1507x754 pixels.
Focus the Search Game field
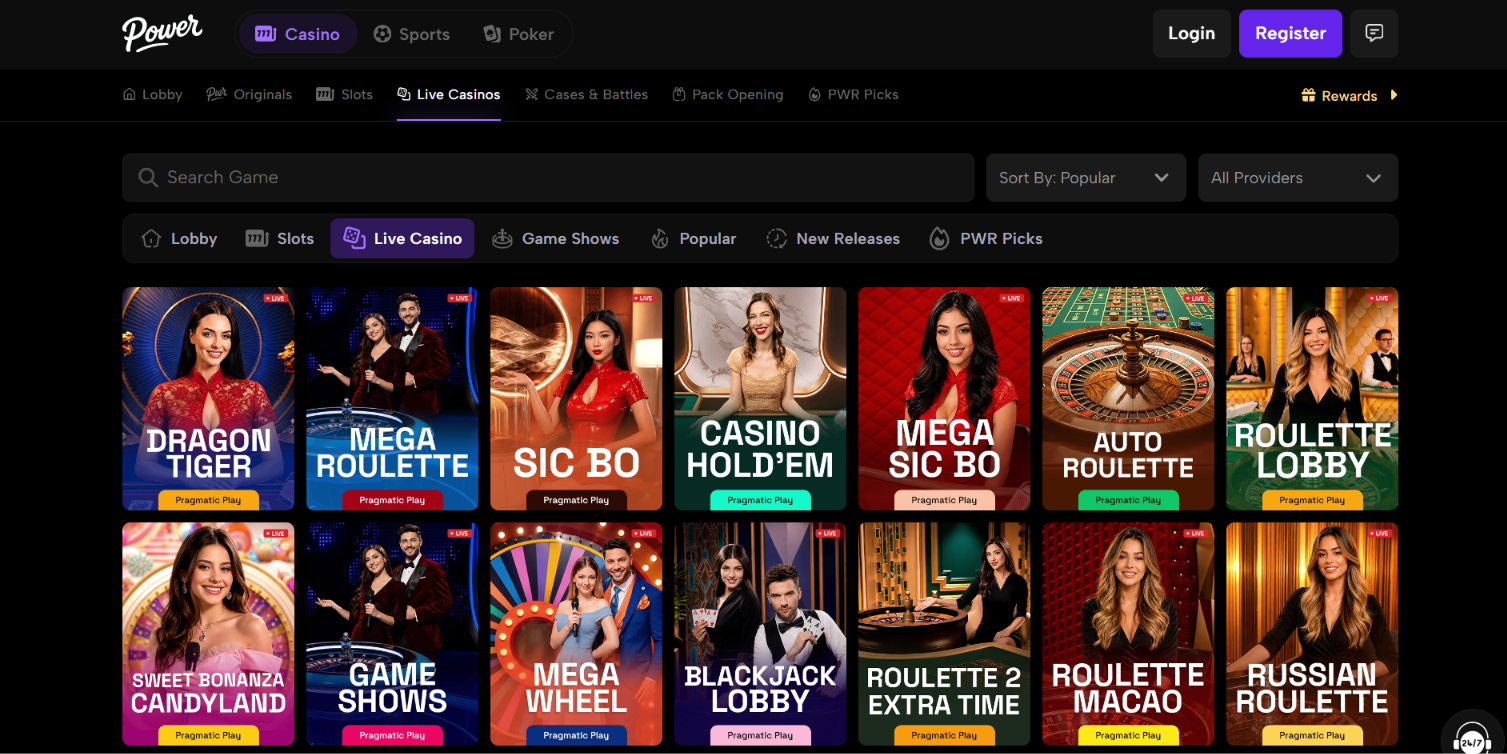[548, 177]
